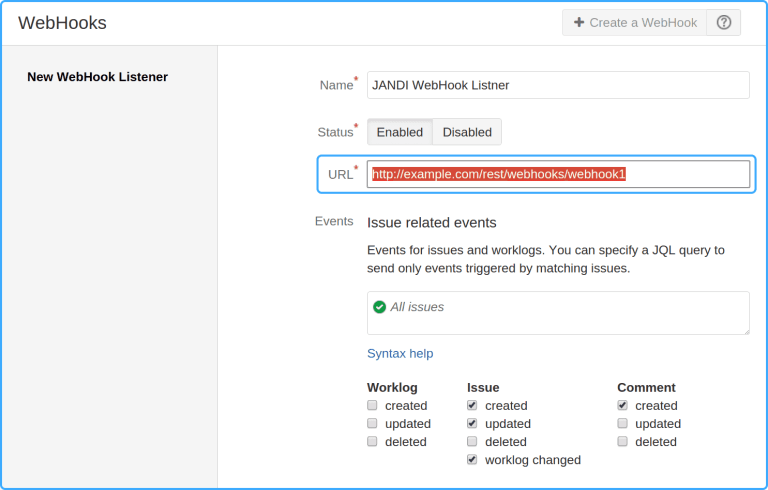Uncheck Issue worklog changed checkbox

[472, 460]
